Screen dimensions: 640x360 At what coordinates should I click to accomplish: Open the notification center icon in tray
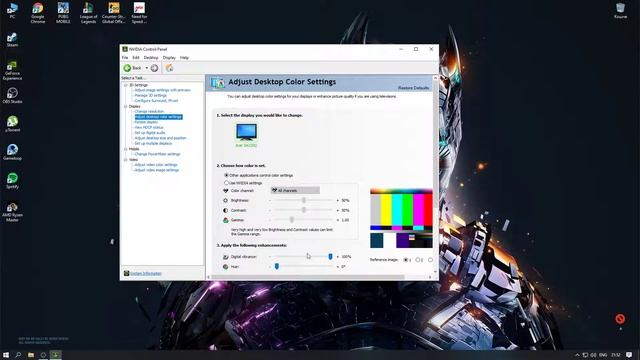(x=629, y=355)
